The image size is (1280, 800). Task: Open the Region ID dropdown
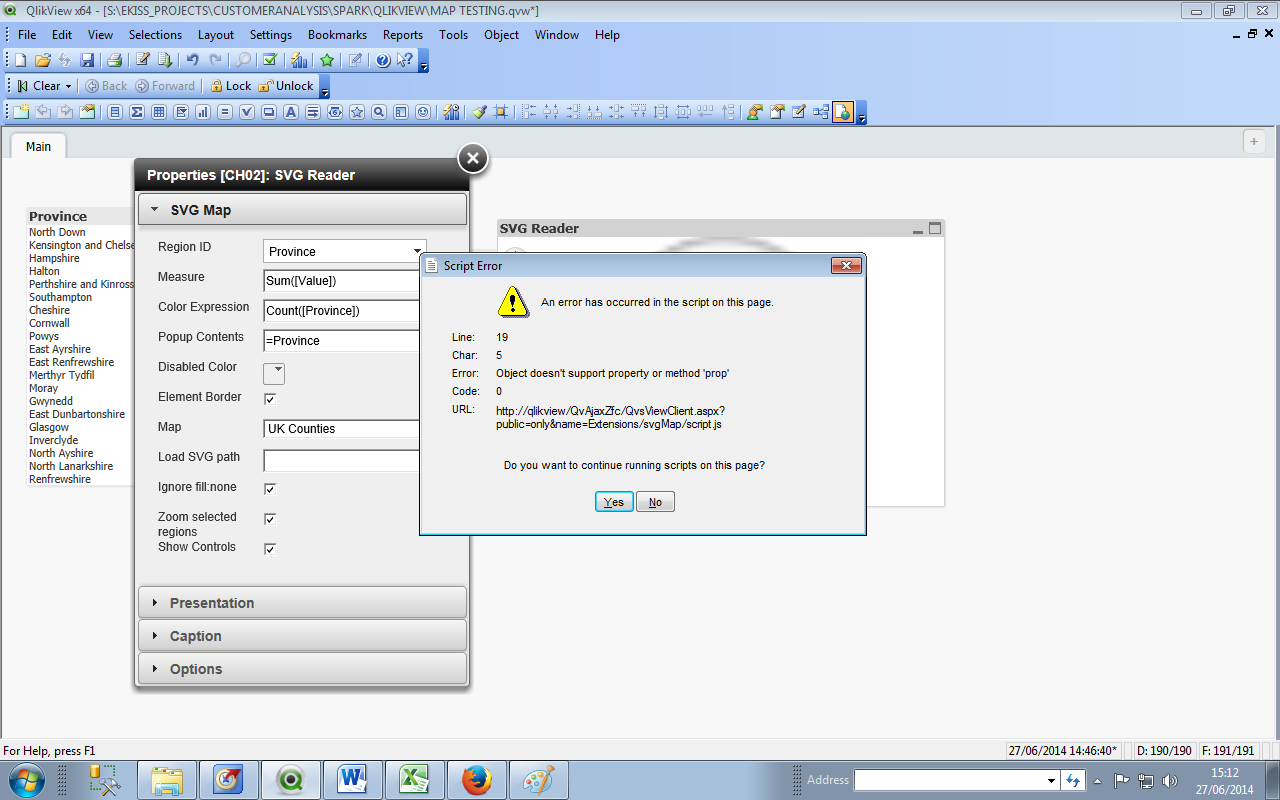345,251
